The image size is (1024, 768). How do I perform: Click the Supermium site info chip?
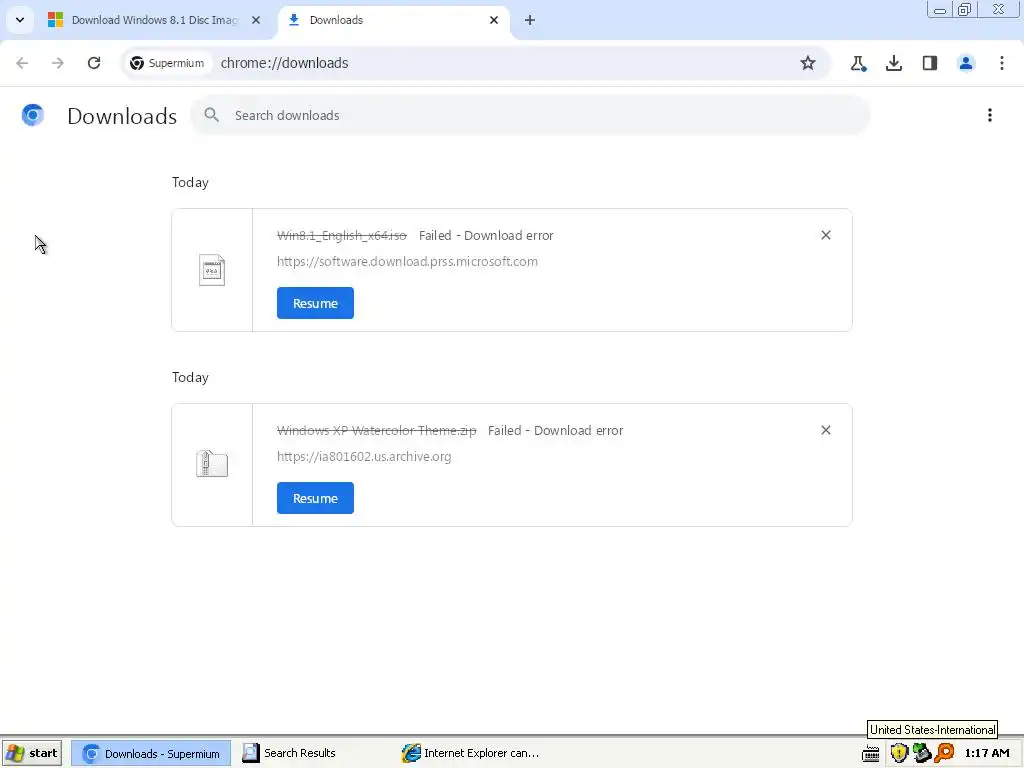point(167,63)
